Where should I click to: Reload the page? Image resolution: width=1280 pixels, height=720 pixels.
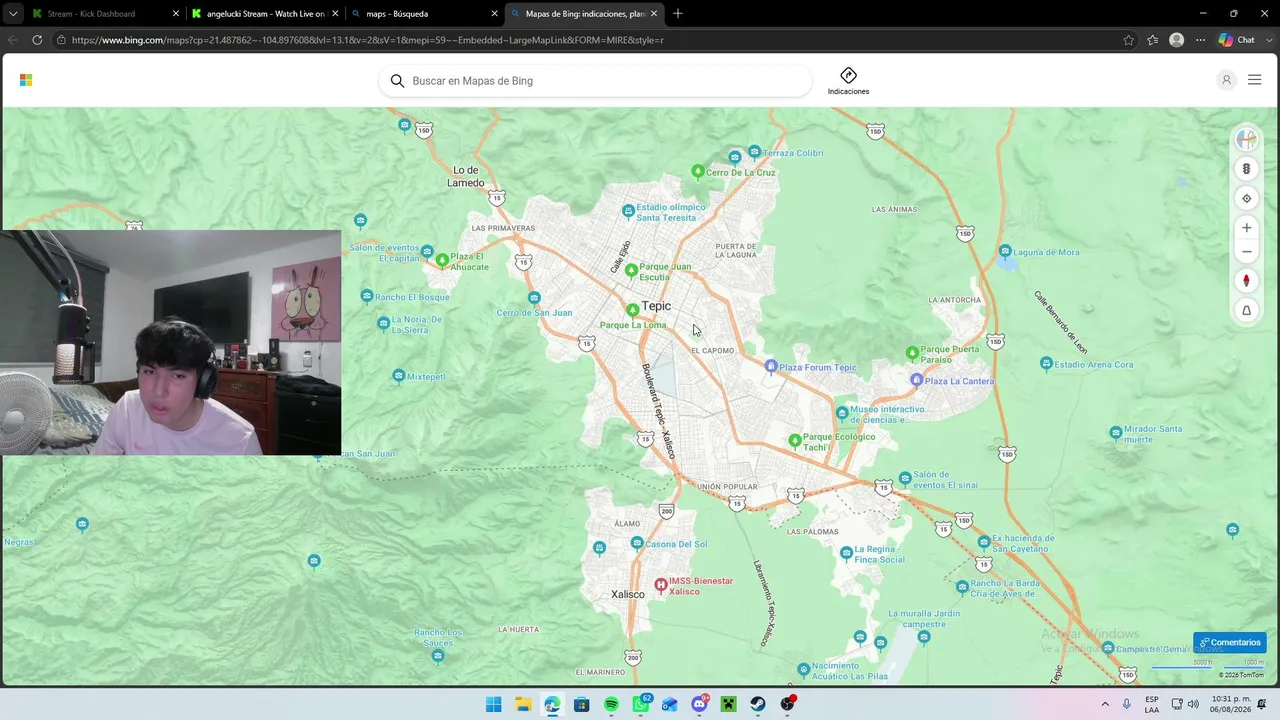pos(37,40)
